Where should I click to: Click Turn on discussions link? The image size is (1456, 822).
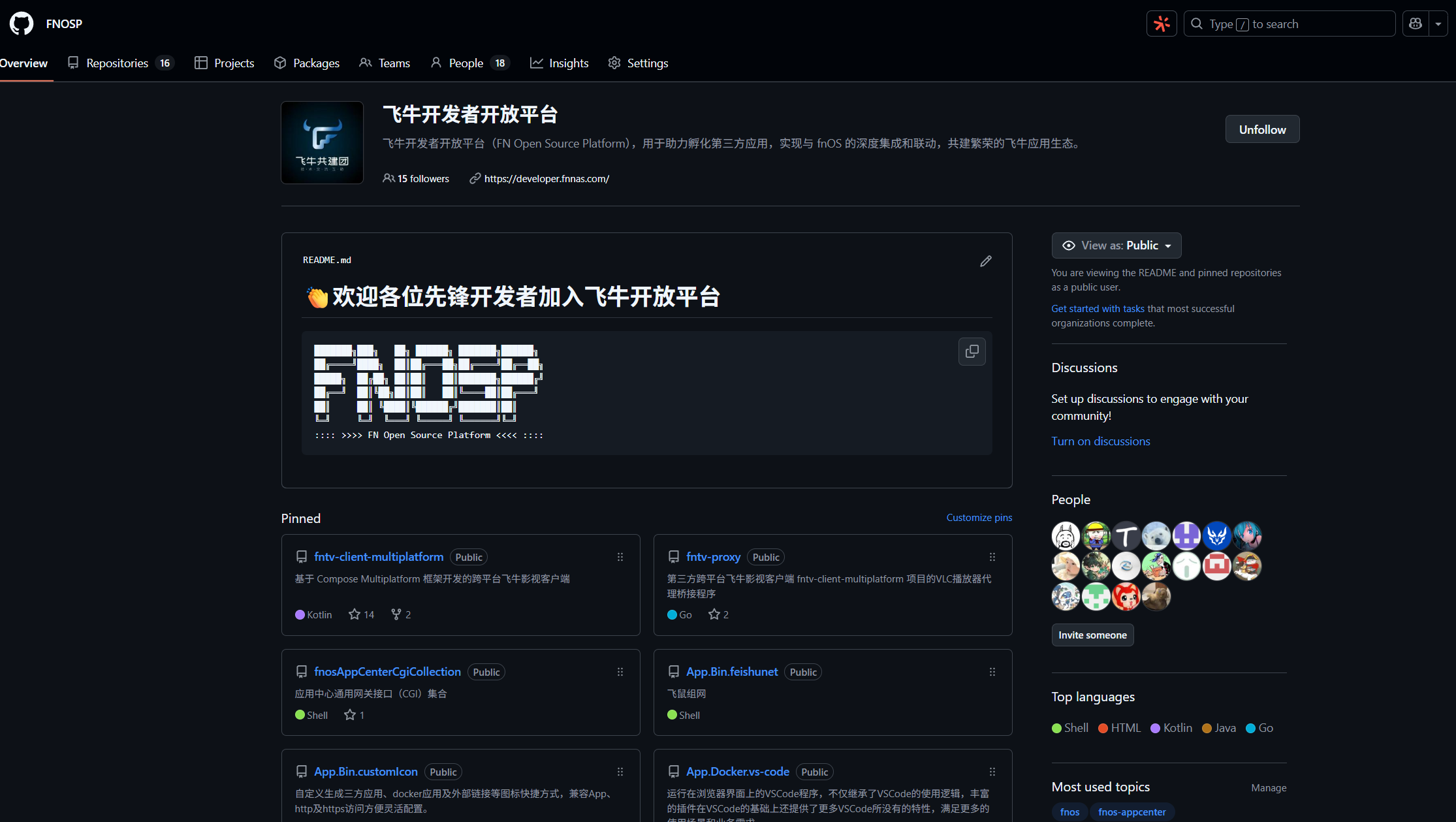1100,441
